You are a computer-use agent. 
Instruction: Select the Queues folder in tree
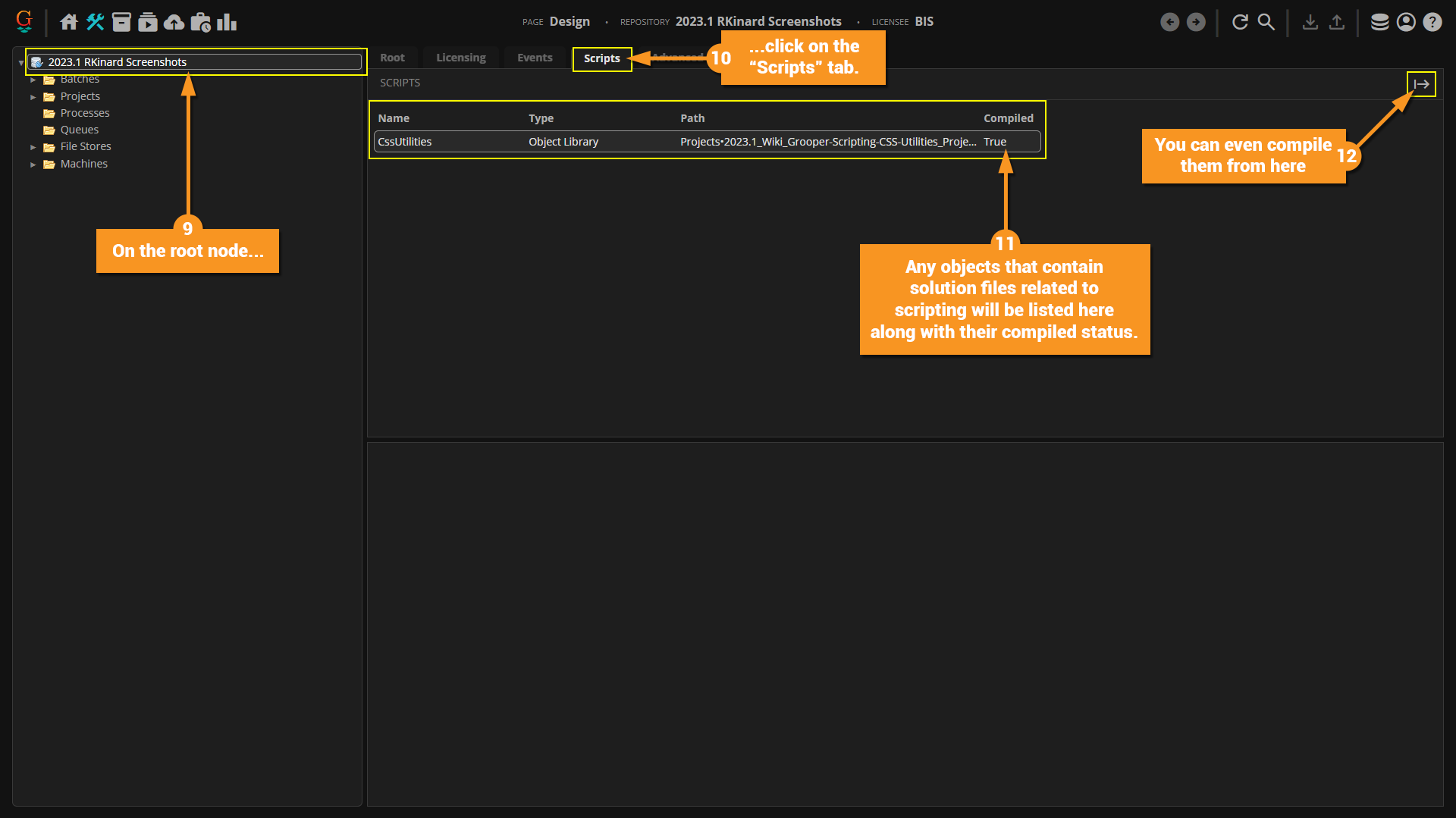[79, 130]
